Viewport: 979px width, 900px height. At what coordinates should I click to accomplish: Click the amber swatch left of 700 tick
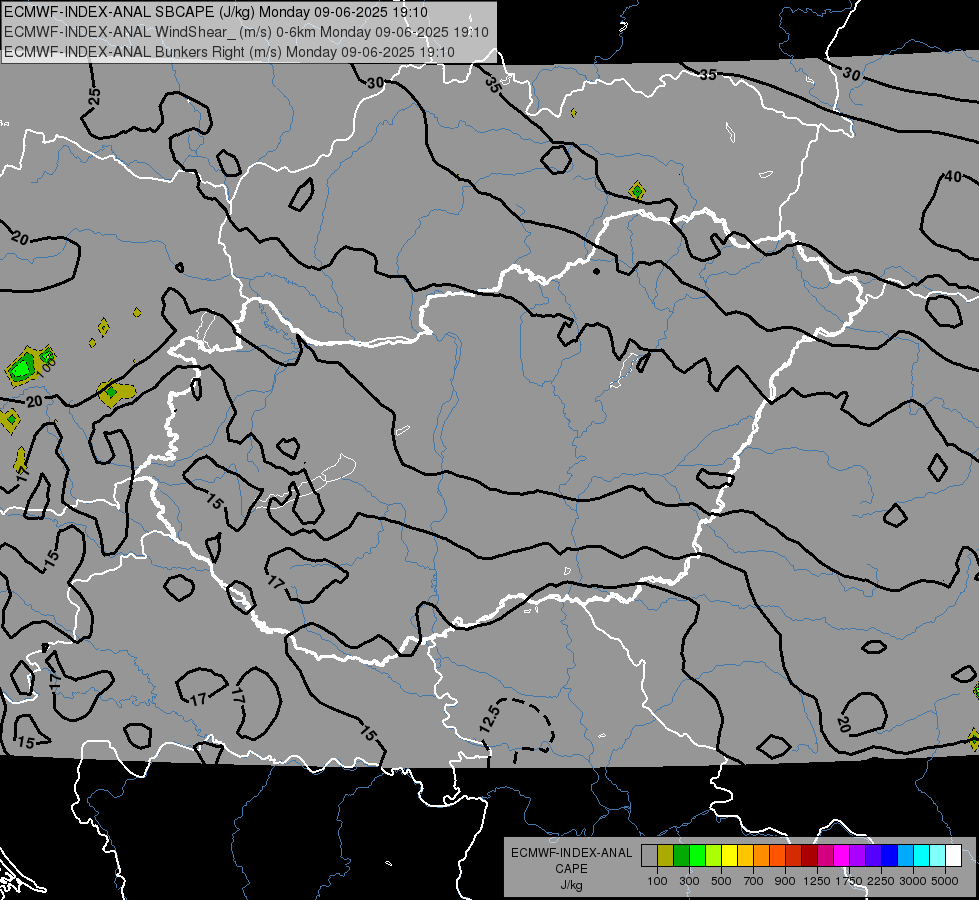click(x=745, y=855)
